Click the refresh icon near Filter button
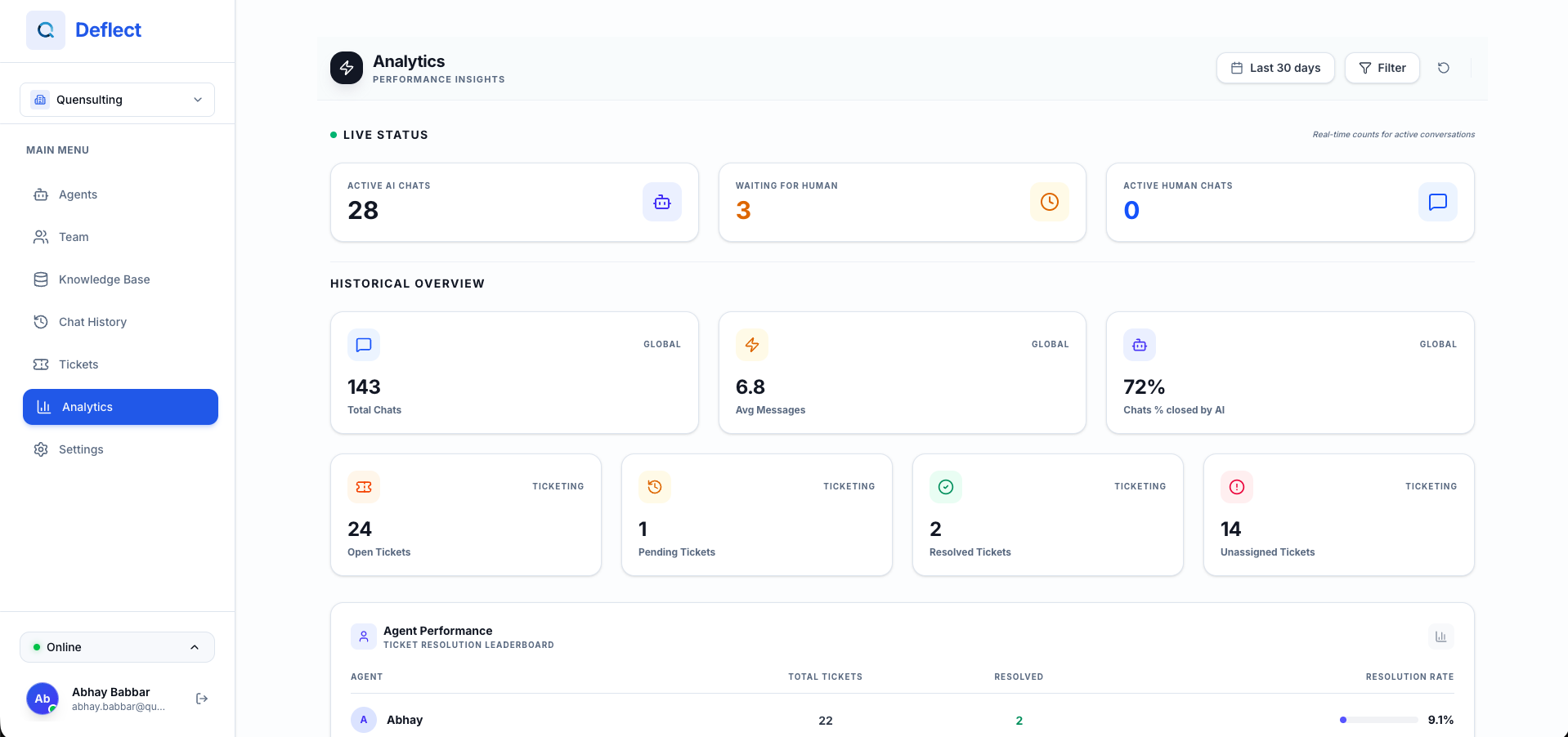 [x=1444, y=68]
